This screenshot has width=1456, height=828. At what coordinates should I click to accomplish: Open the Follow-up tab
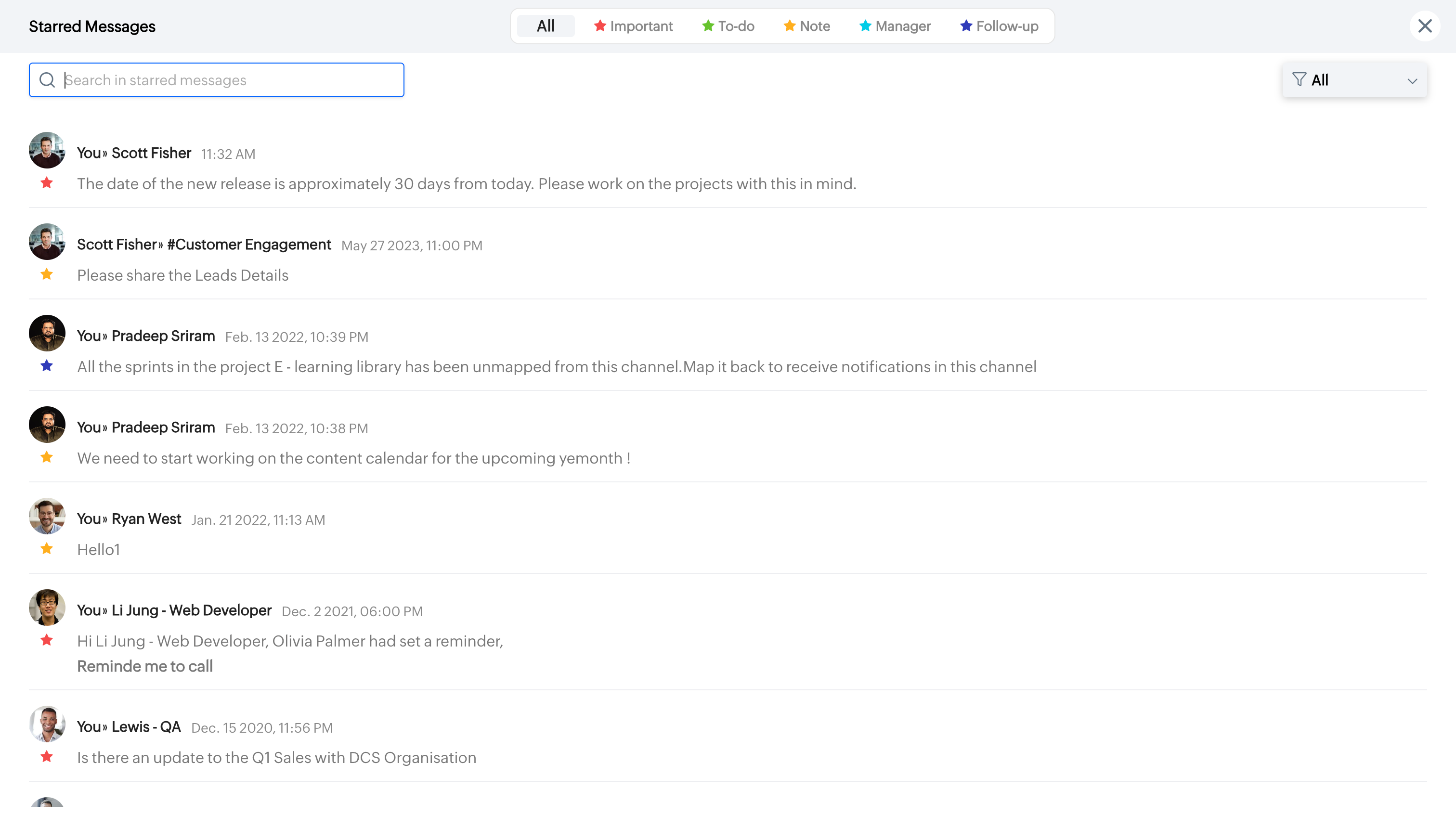tap(999, 26)
